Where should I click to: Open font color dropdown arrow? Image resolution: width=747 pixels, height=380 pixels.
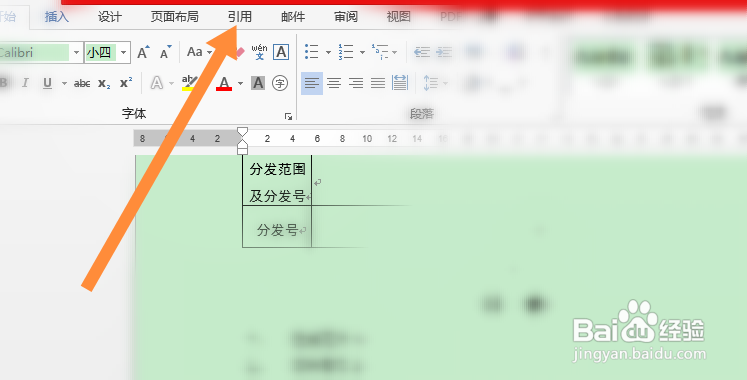coord(241,84)
